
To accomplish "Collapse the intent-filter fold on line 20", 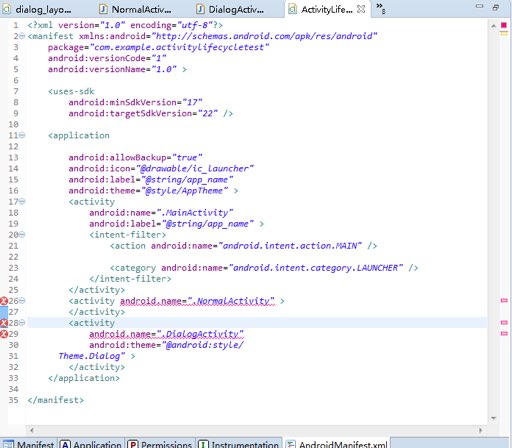I will (x=22, y=234).
